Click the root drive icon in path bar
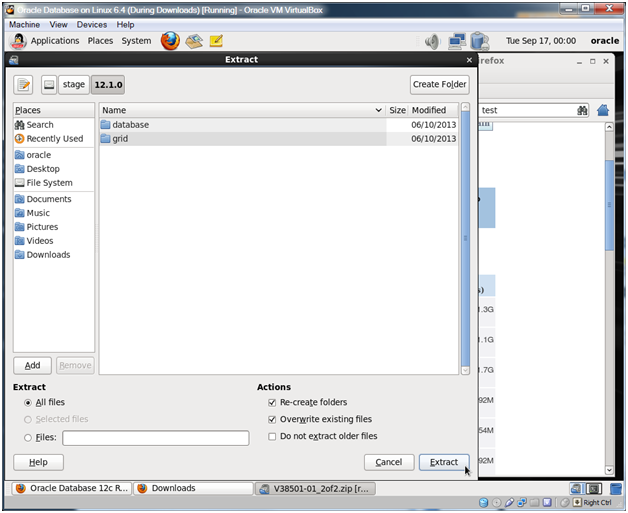Viewport: 628px width, 513px height. coord(48,85)
